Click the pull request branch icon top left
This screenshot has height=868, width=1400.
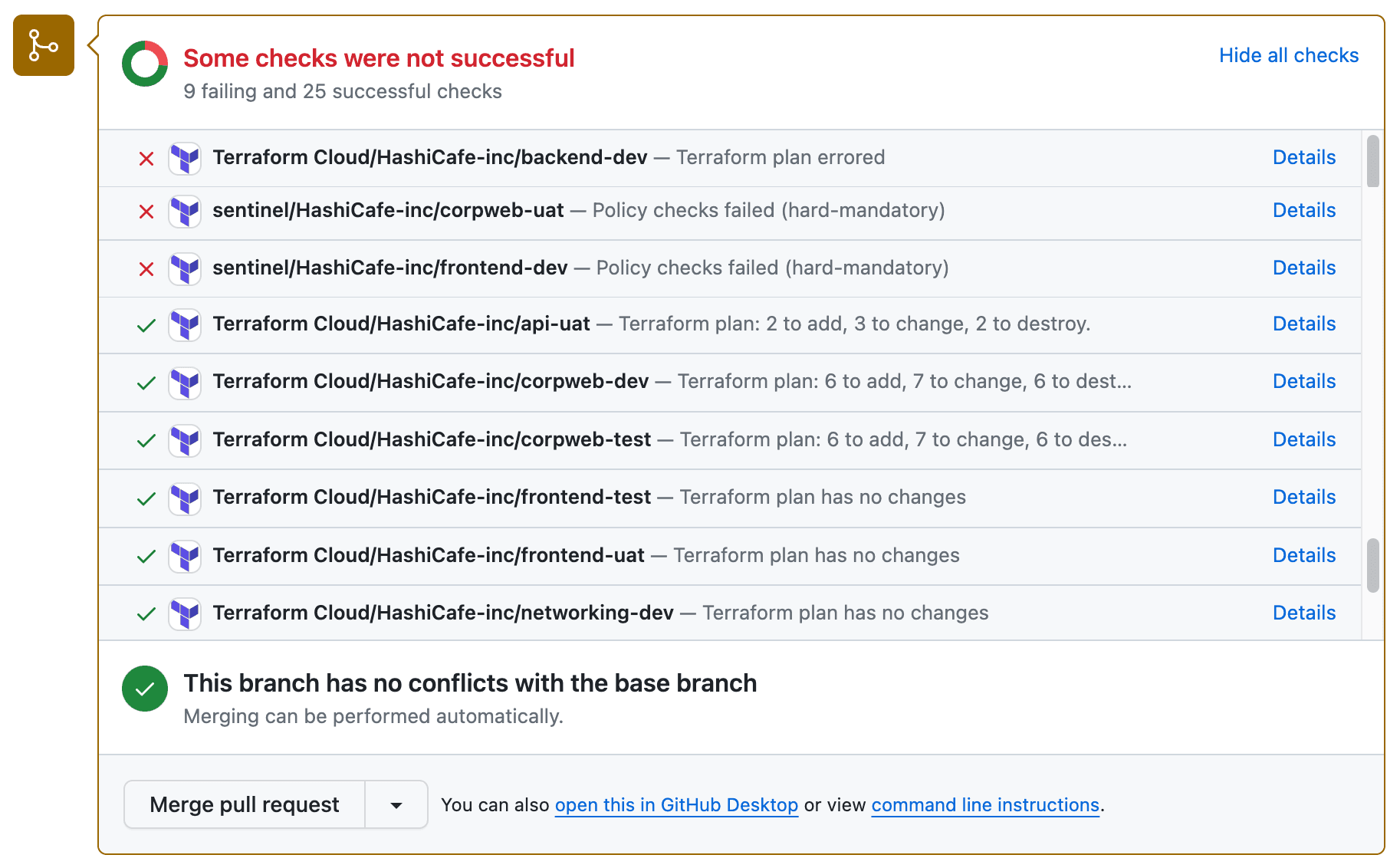pyautogui.click(x=43, y=44)
